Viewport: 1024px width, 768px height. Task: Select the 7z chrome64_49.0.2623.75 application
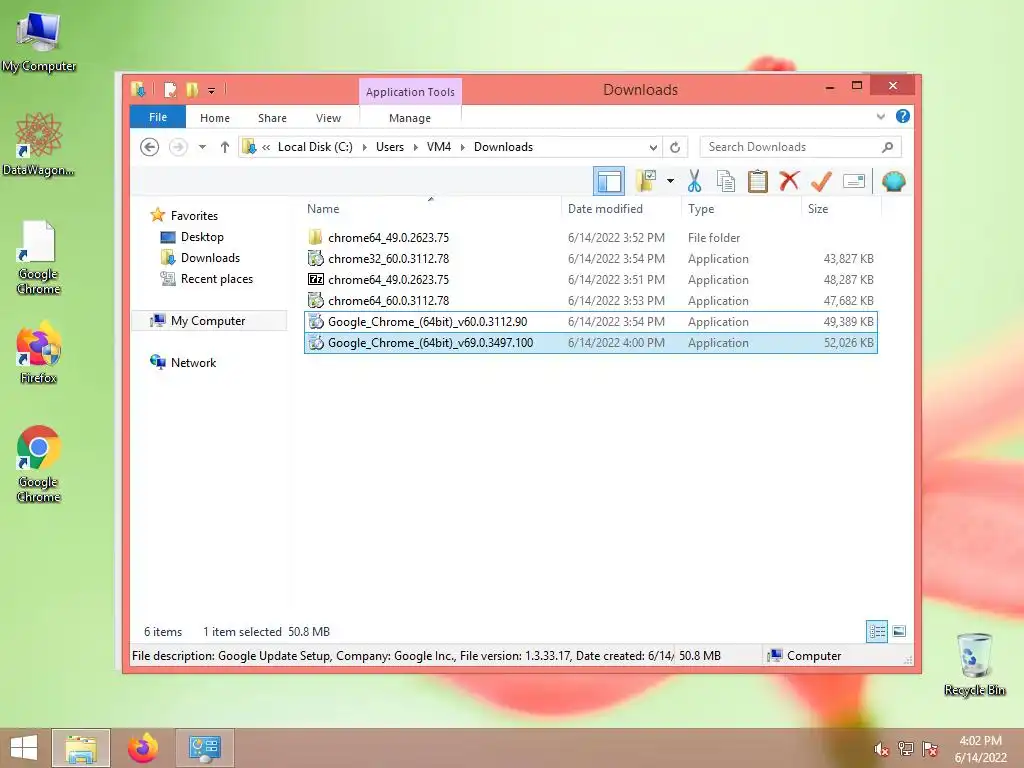coord(591,280)
